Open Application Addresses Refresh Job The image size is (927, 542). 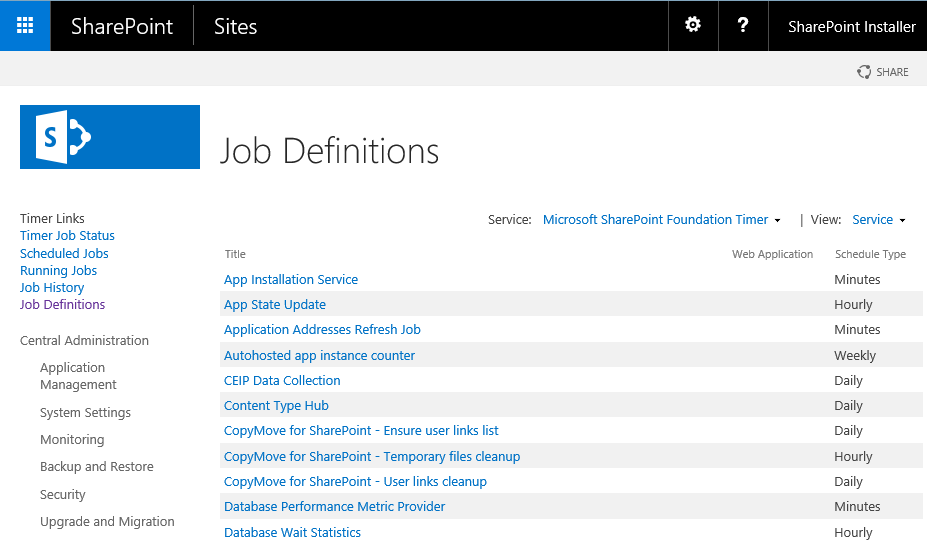[x=322, y=330]
